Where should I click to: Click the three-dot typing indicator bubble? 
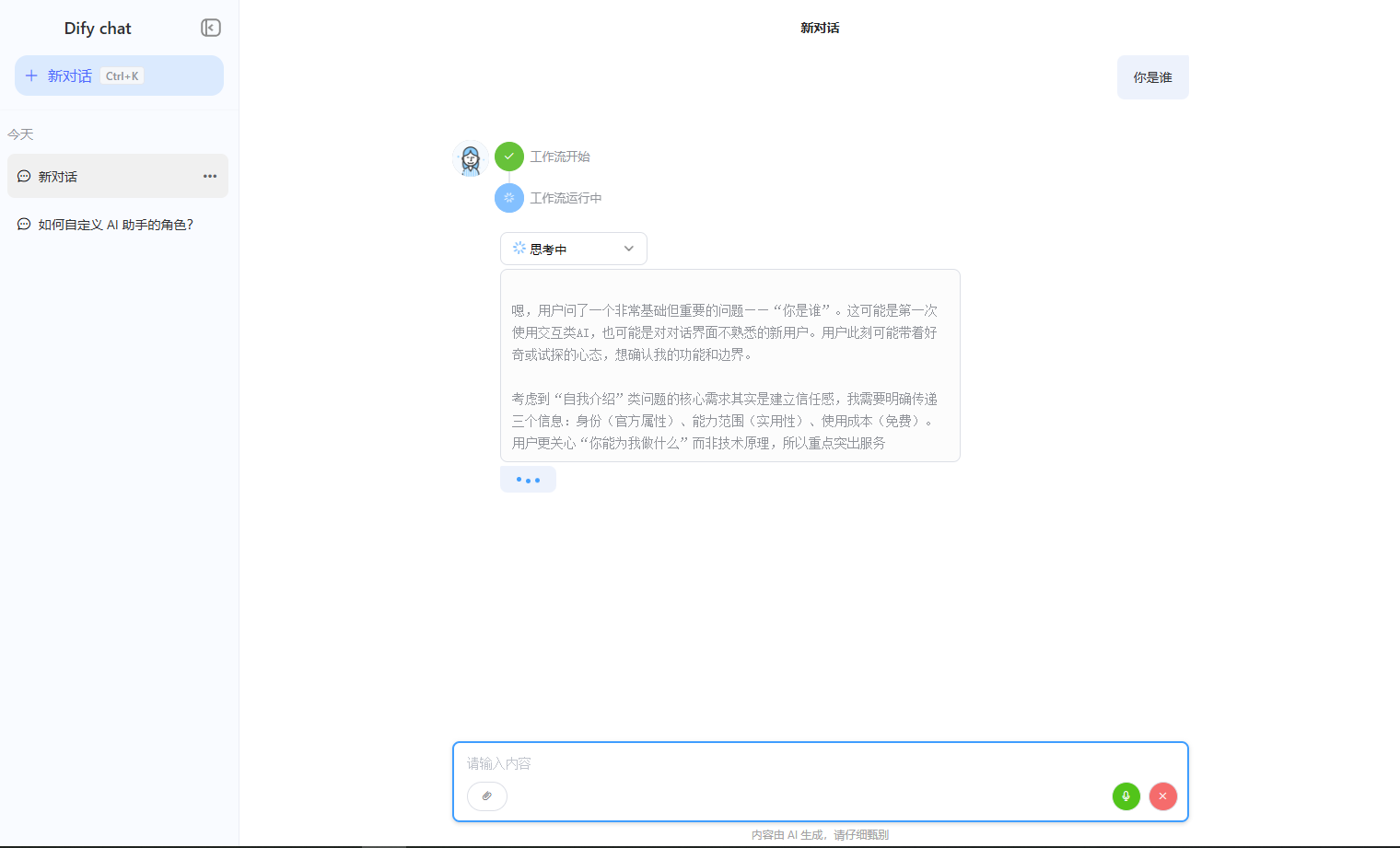click(x=528, y=480)
